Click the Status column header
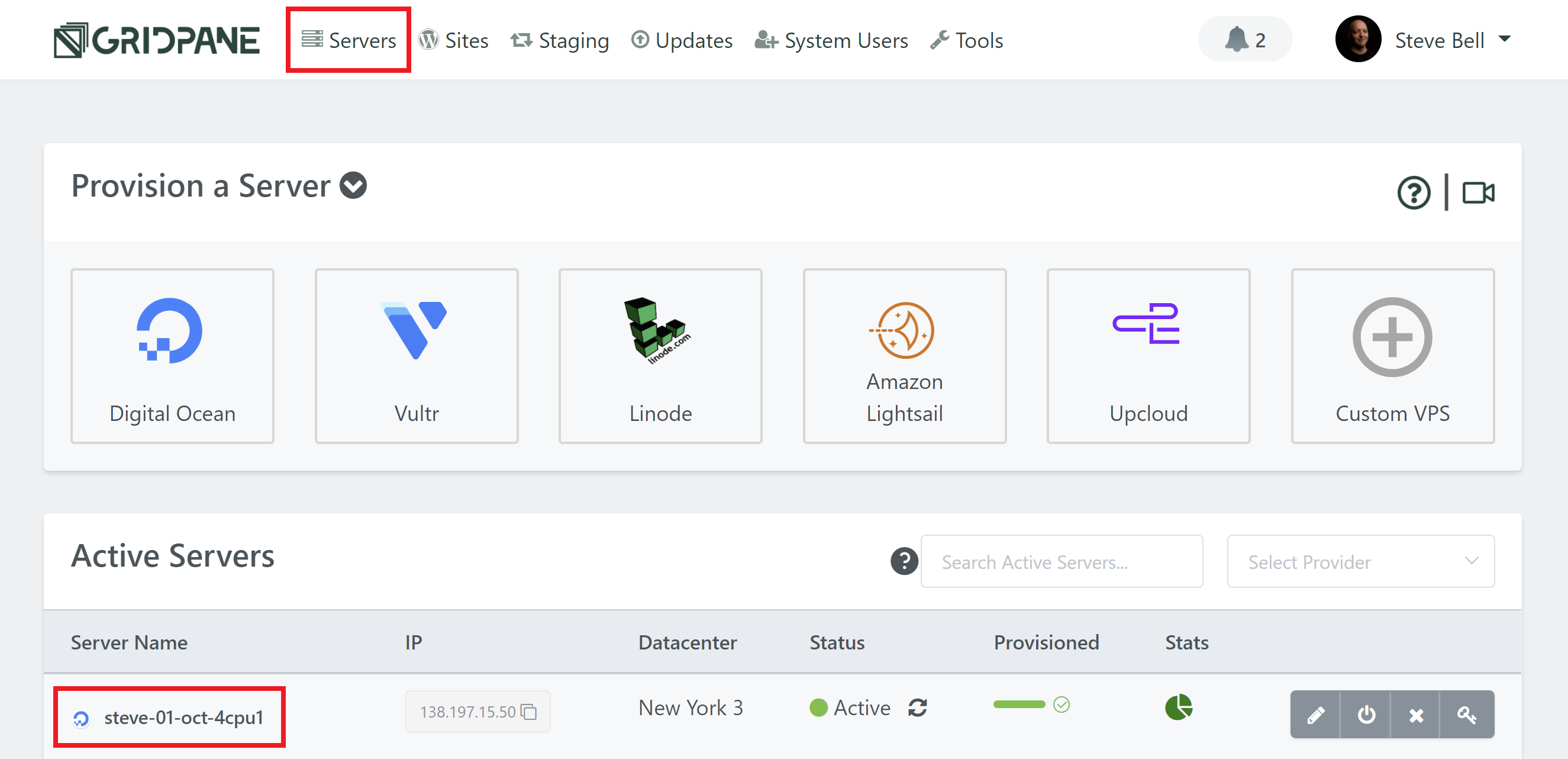1568x759 pixels. tap(837, 642)
